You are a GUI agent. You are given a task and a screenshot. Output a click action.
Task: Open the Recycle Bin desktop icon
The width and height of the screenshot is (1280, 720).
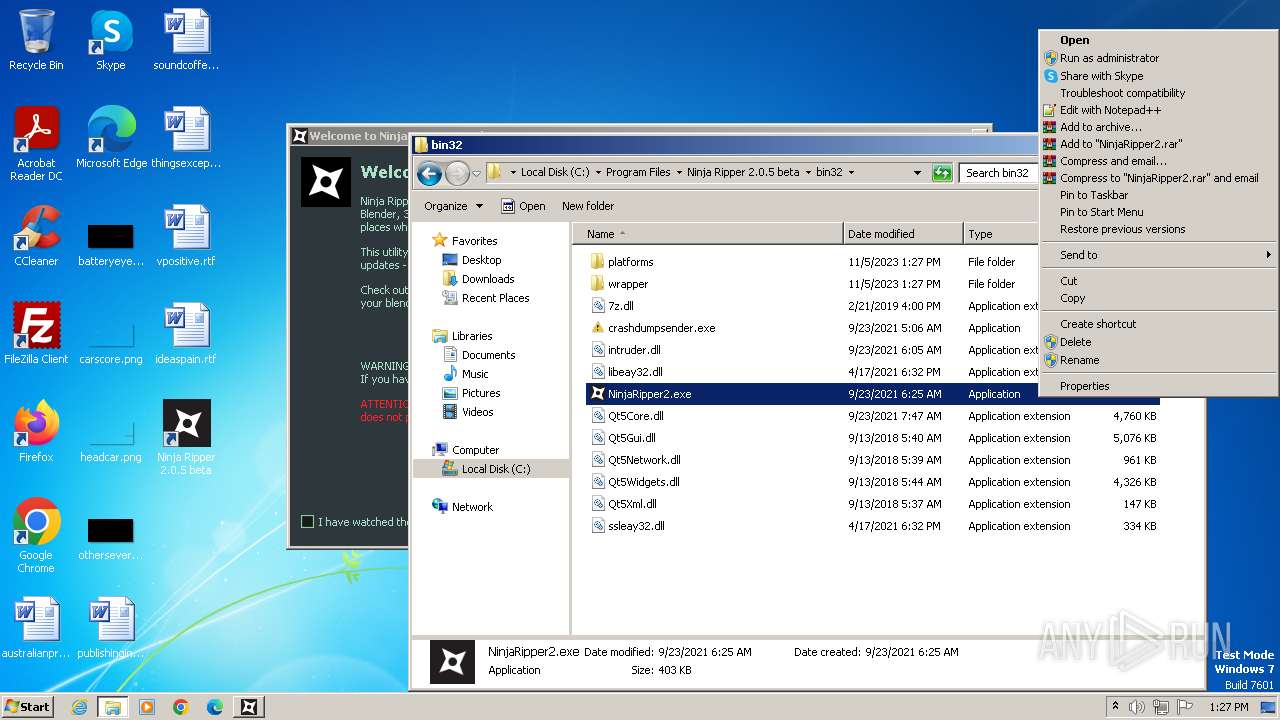coord(36,40)
